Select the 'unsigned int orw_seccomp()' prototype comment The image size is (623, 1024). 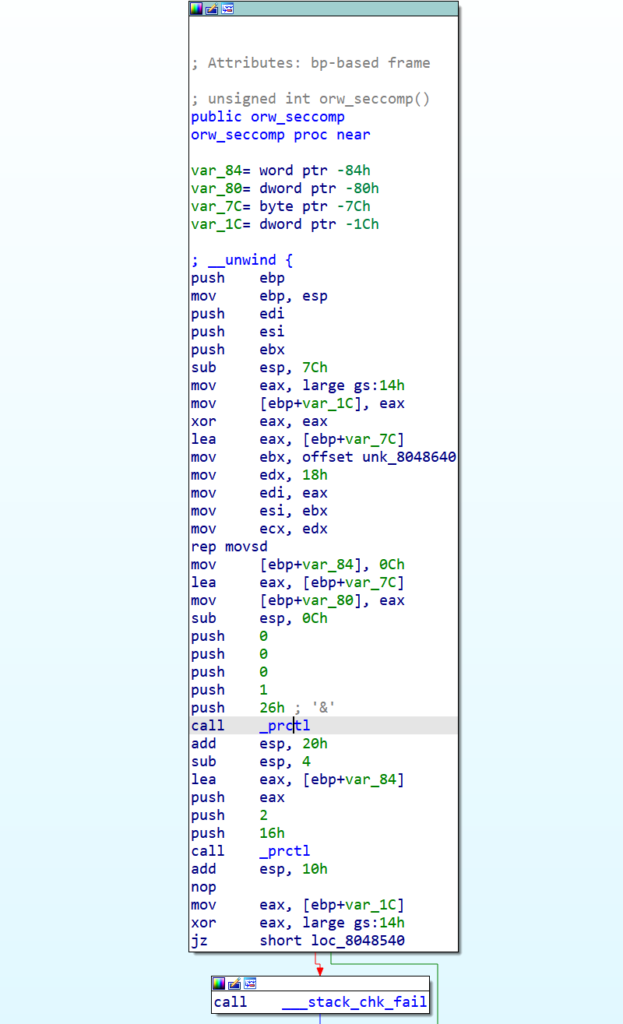pyautogui.click(x=311, y=99)
